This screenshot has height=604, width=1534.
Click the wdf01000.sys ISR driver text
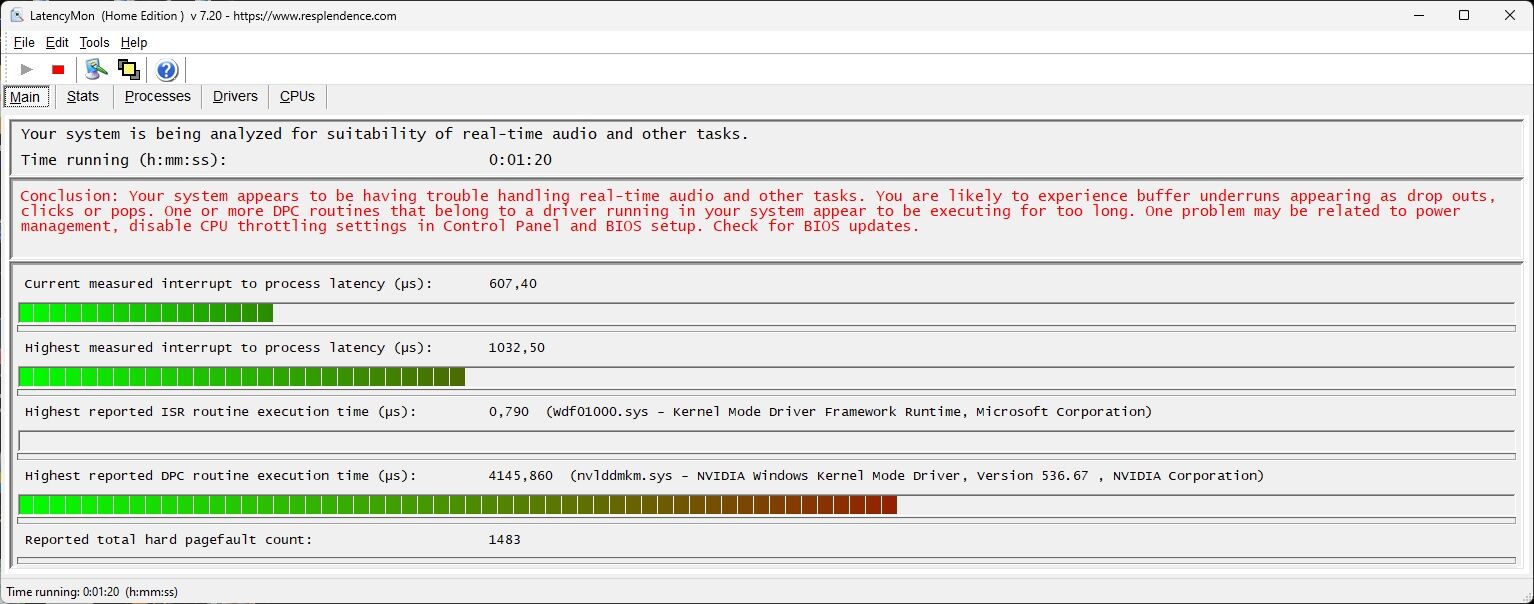pyautogui.click(x=849, y=412)
